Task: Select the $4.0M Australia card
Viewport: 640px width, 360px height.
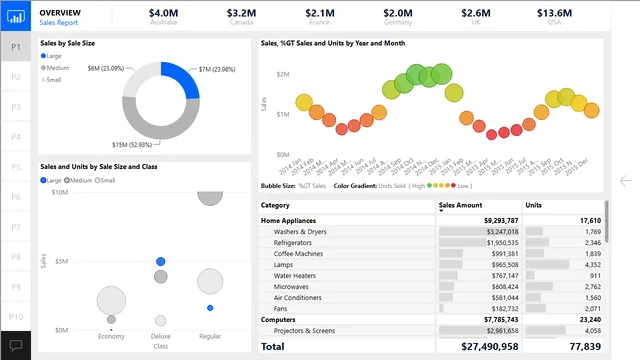Action: [163, 16]
